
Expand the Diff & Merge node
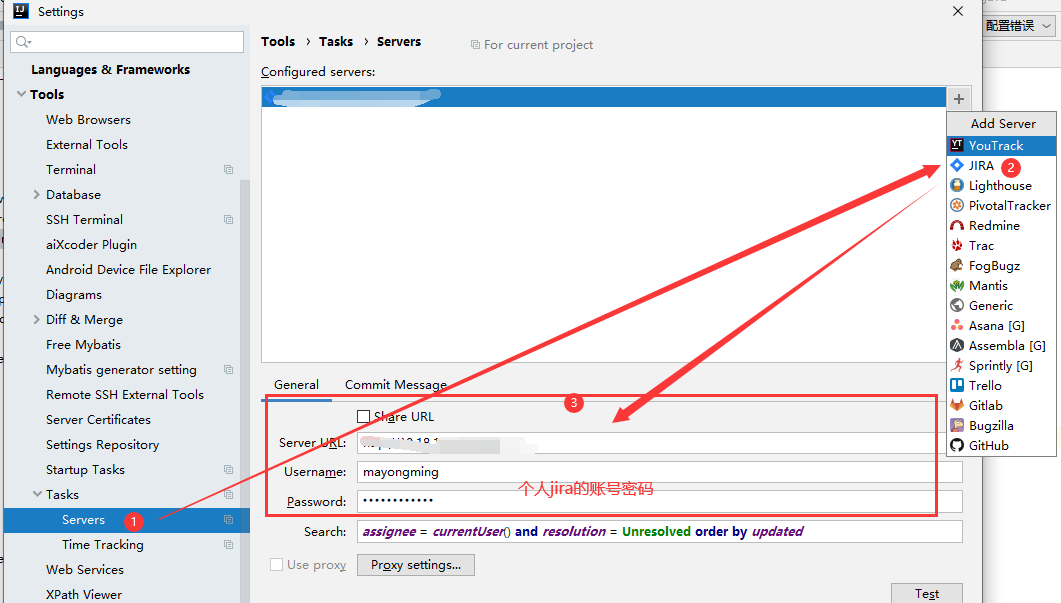[37, 319]
